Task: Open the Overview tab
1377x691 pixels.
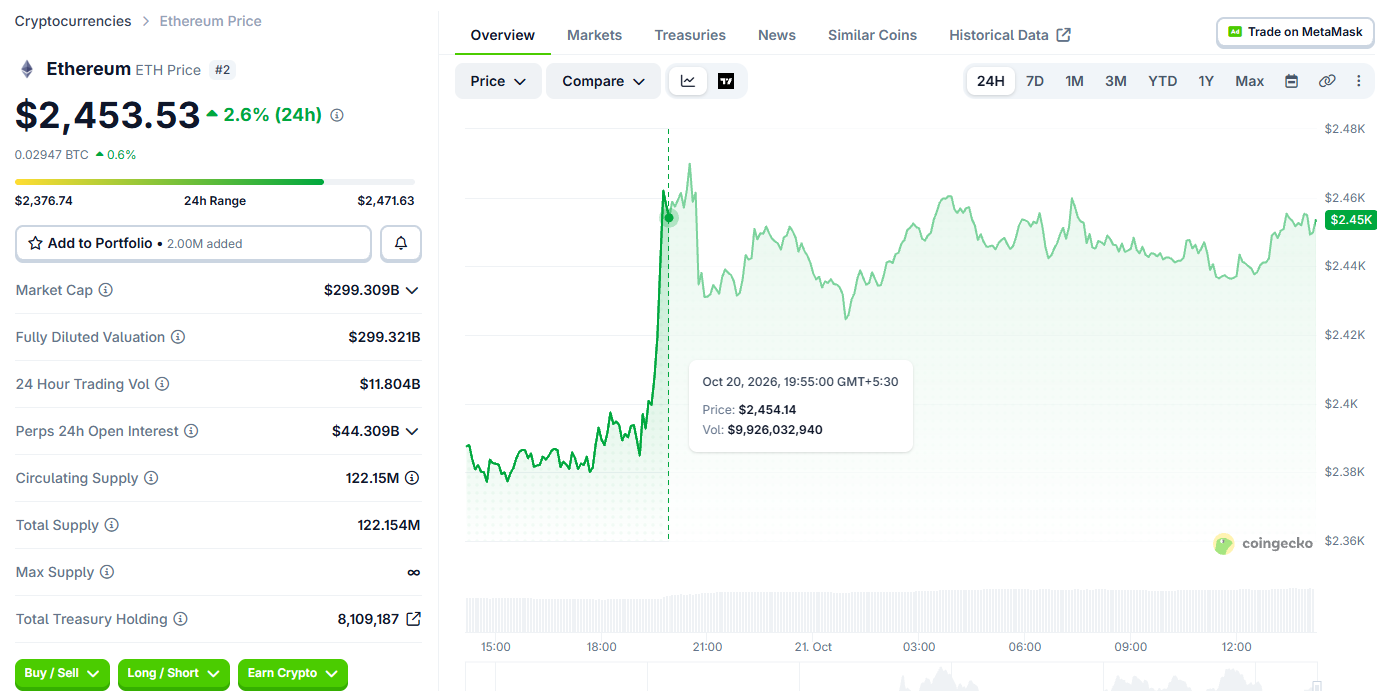Action: 503,35
